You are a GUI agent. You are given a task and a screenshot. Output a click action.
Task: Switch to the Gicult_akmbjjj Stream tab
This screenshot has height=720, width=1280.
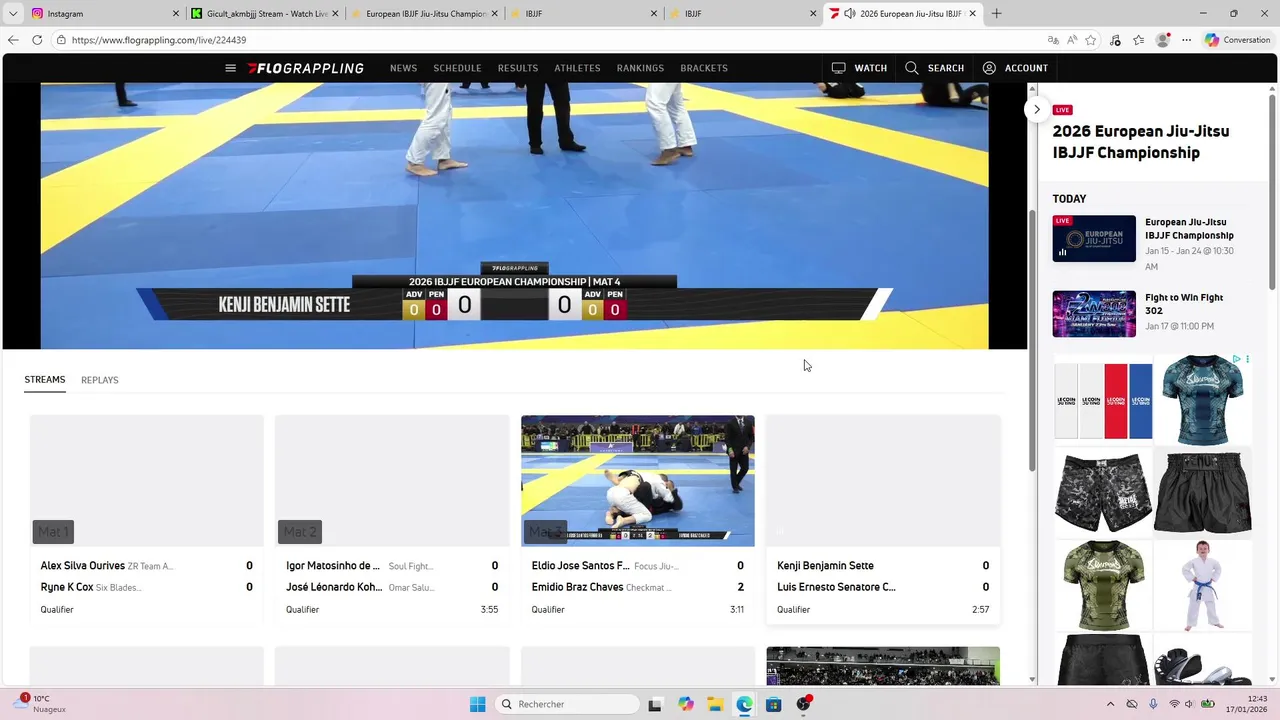[265, 14]
